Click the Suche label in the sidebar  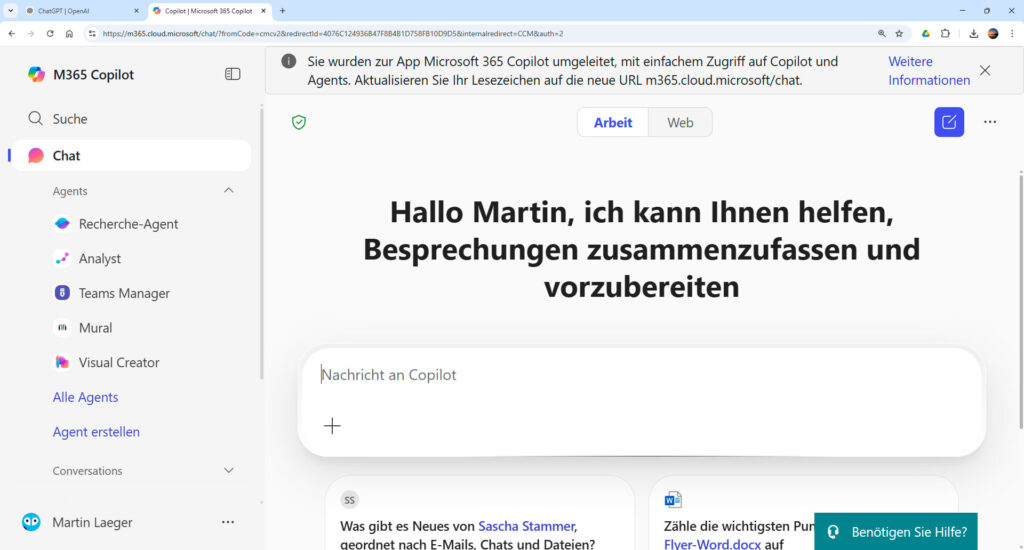point(70,119)
